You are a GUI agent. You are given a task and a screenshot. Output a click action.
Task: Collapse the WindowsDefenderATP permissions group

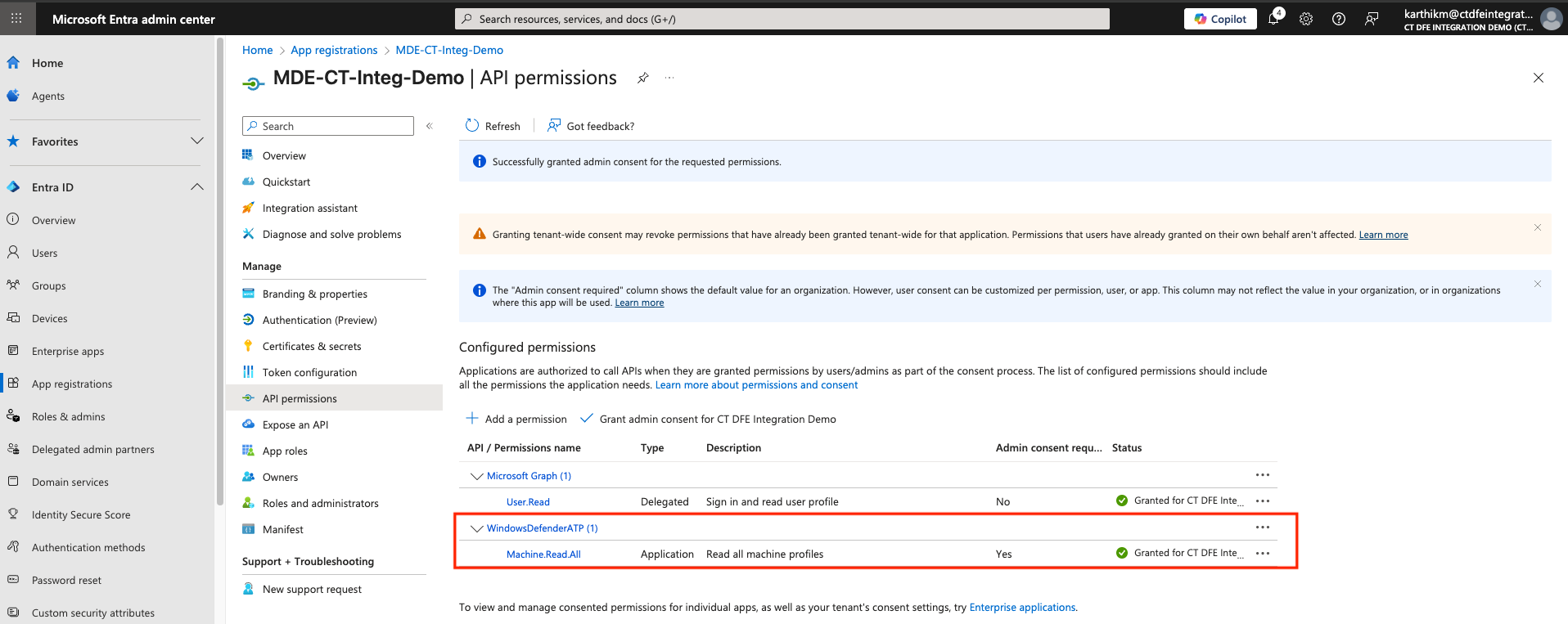click(x=476, y=528)
